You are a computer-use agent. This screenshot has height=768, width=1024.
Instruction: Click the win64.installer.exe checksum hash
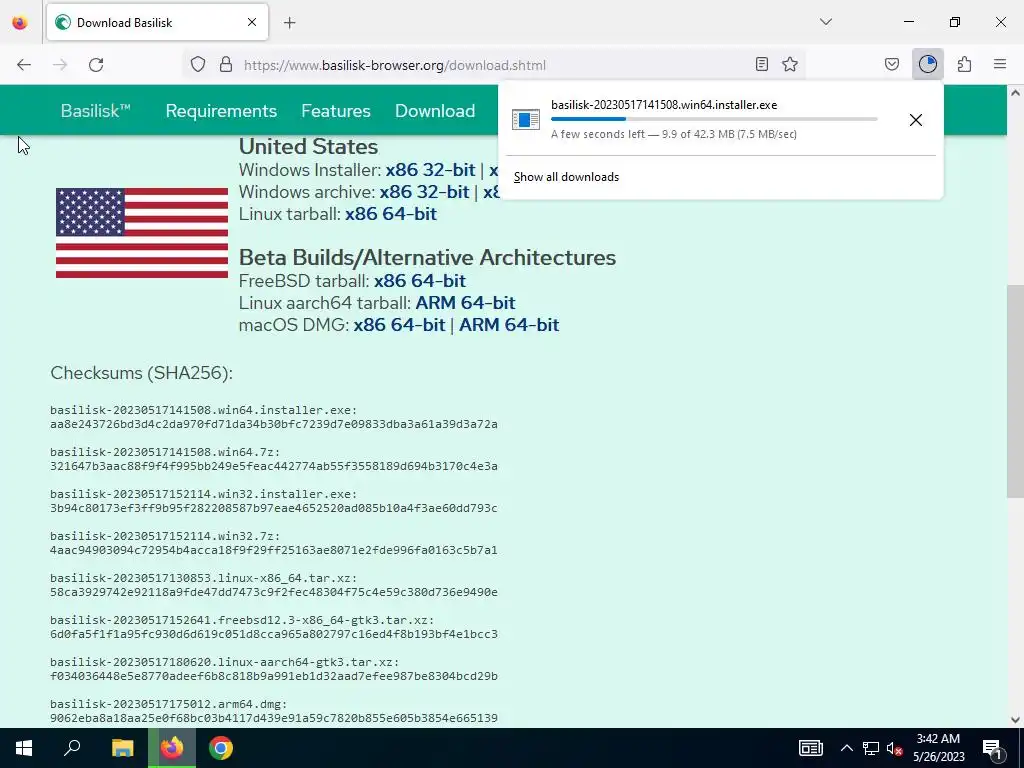[274, 424]
